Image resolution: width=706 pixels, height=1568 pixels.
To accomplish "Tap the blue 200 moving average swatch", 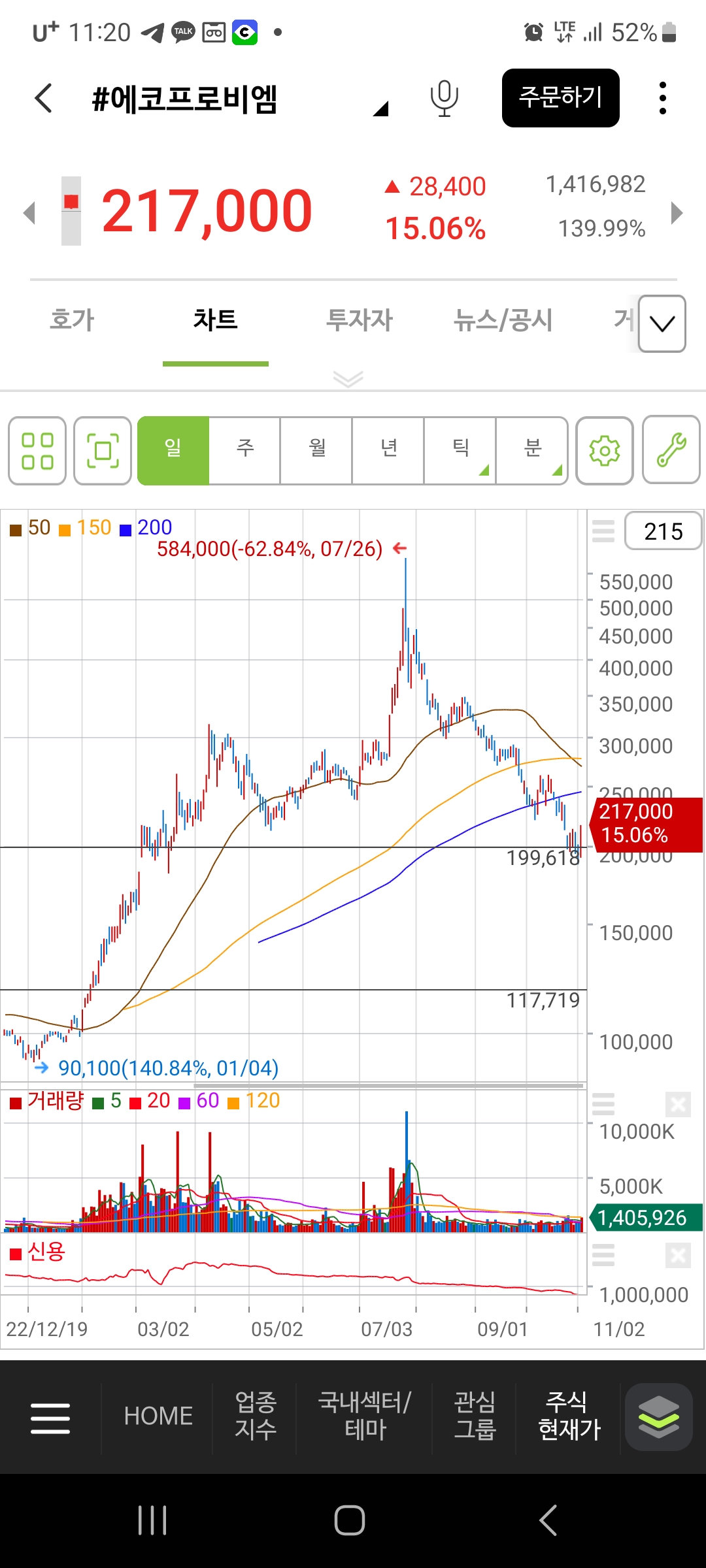I will [126, 530].
